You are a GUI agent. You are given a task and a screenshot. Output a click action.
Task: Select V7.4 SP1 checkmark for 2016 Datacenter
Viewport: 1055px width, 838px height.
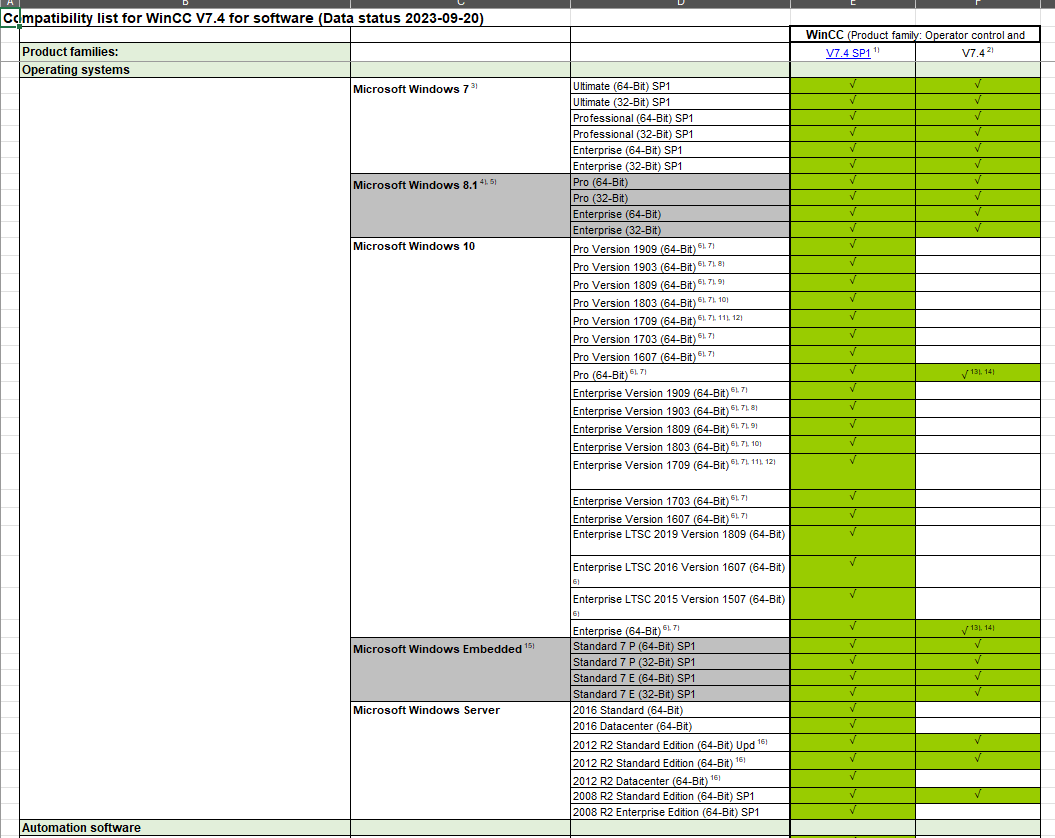click(852, 726)
